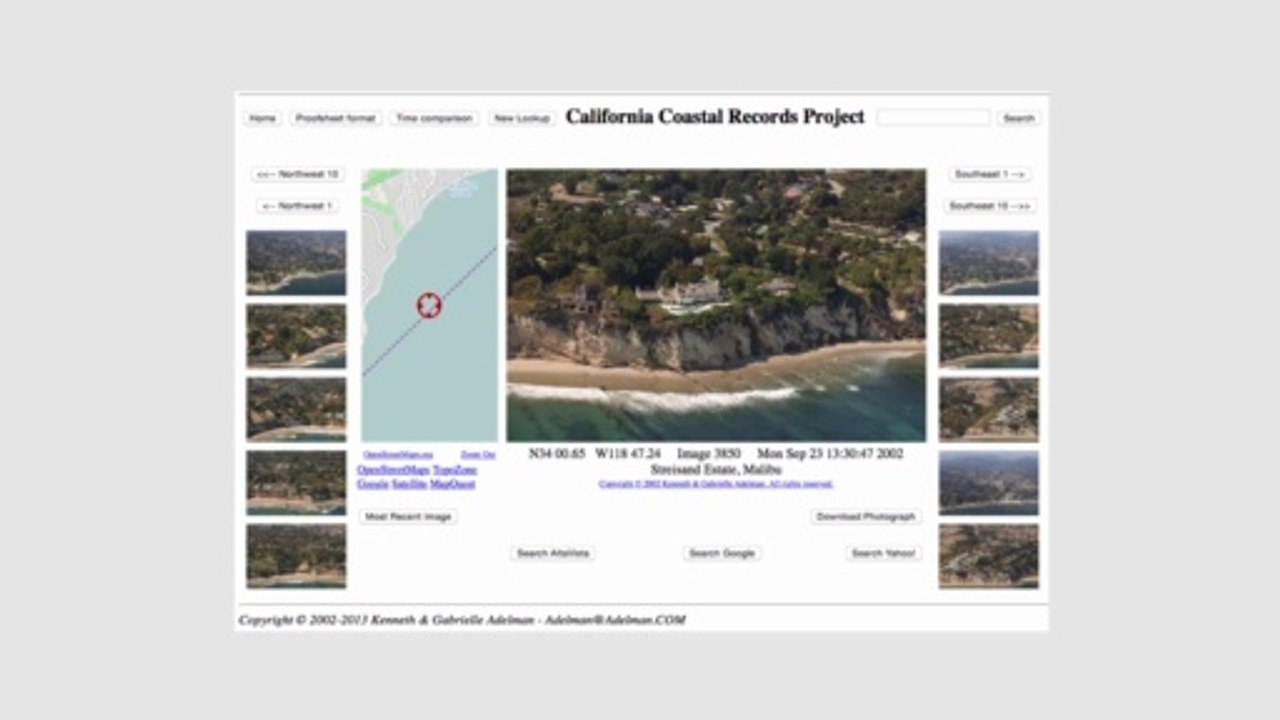The image size is (1280, 720).
Task: Open fourth thumbnail in right column
Action: (x=989, y=483)
